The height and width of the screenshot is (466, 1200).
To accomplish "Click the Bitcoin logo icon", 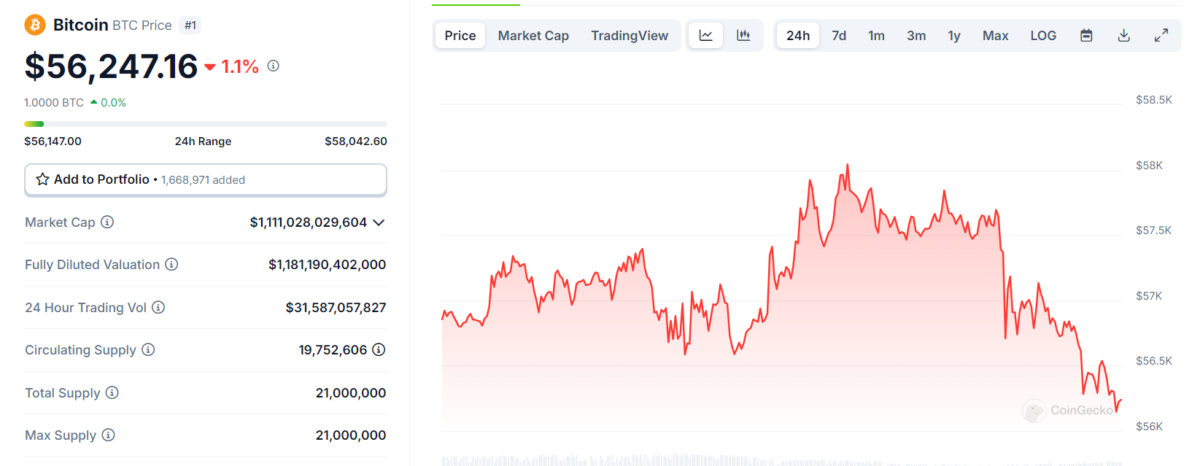I will tap(35, 23).
